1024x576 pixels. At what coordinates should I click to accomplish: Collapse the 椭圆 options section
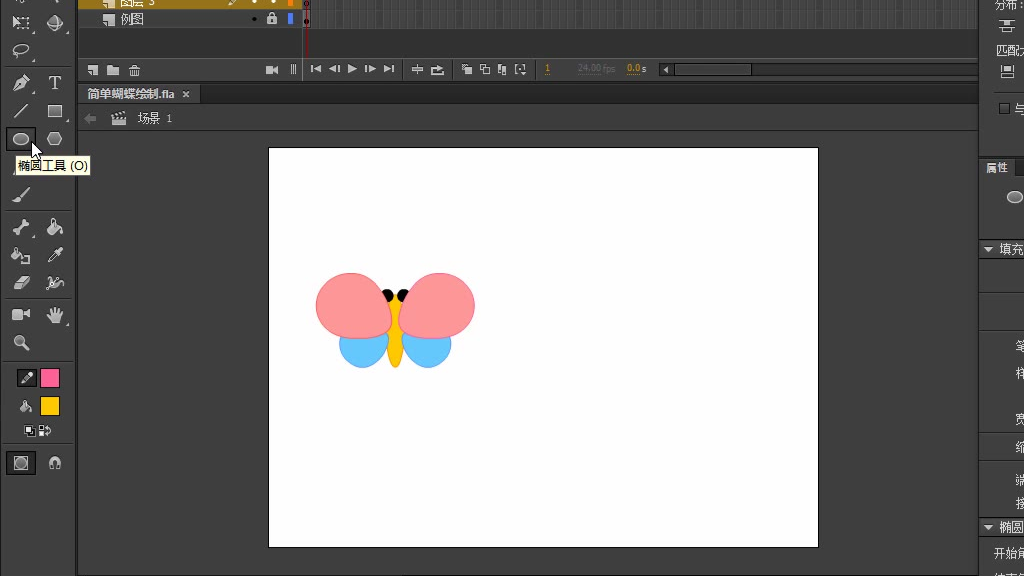[989, 527]
